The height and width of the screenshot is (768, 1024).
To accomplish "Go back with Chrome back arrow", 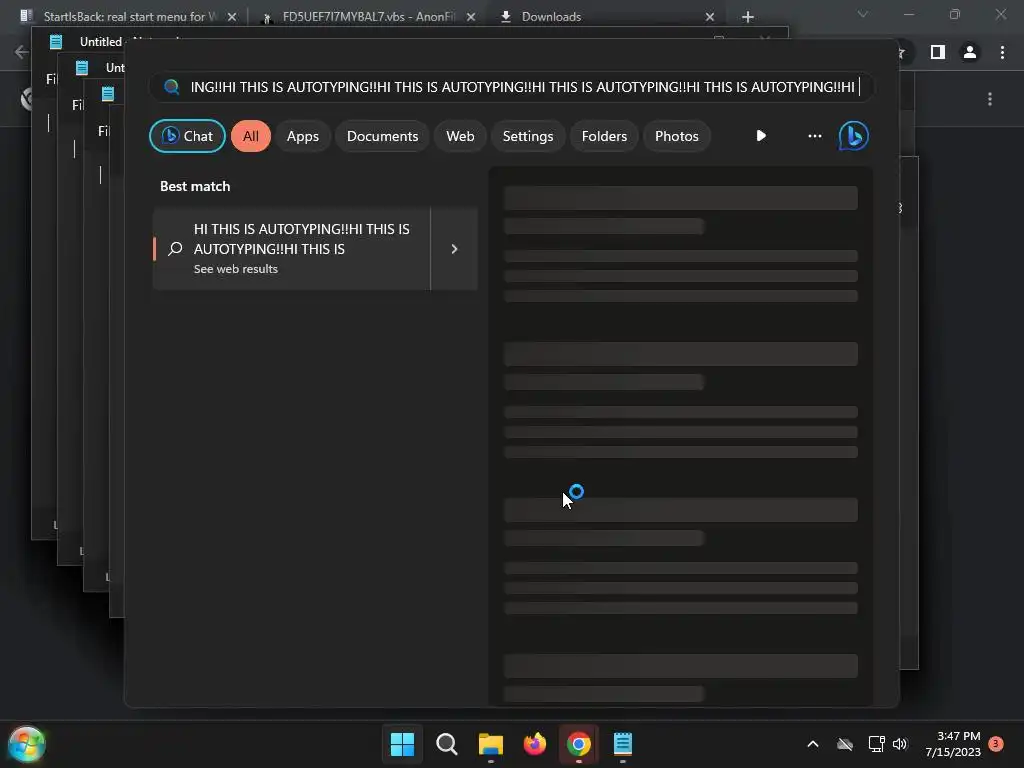I will [21, 52].
